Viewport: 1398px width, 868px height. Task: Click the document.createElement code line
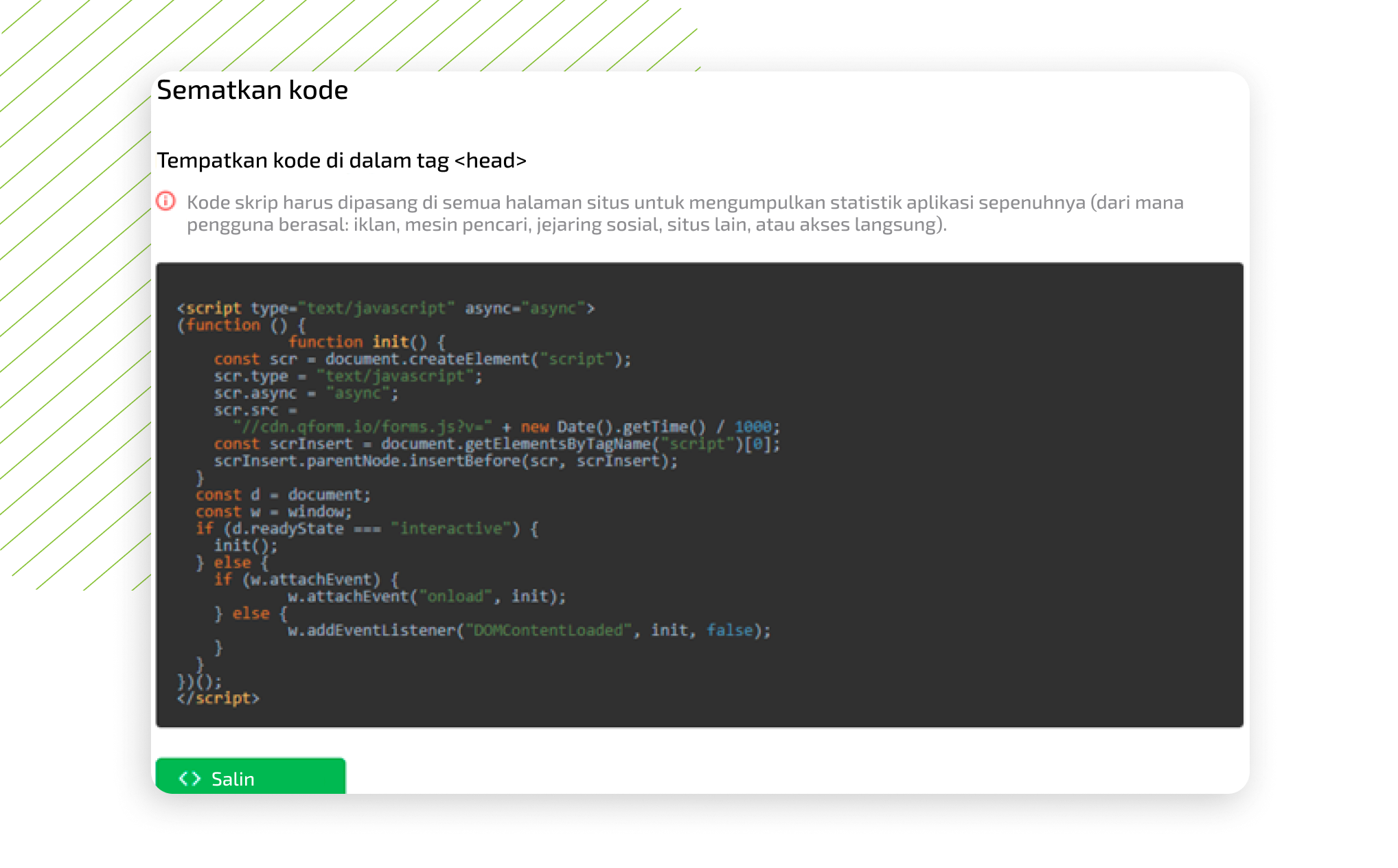point(422,359)
